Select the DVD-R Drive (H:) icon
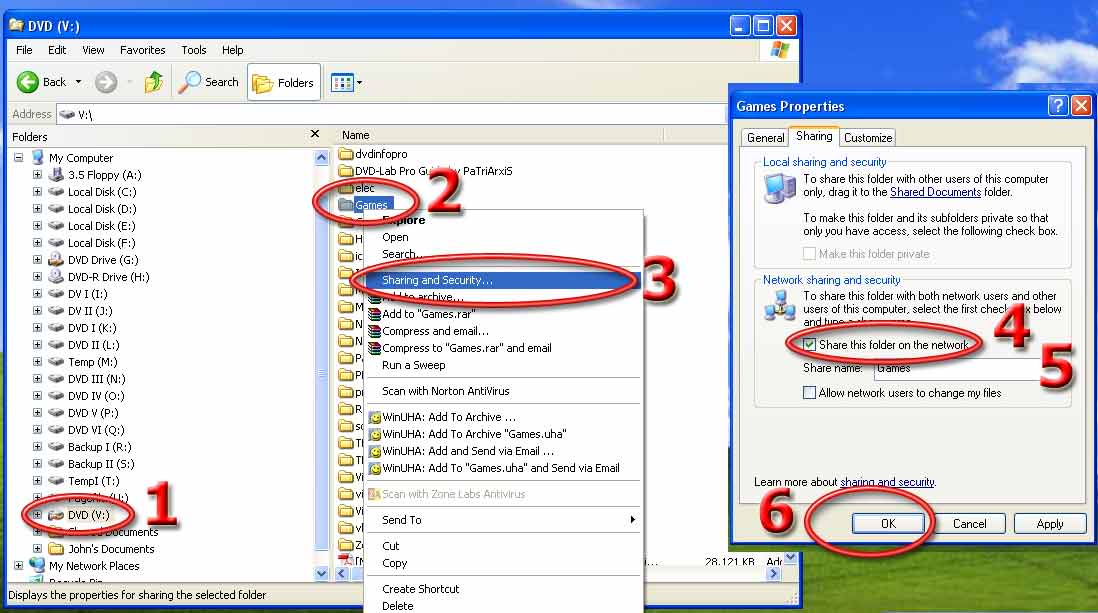The height and width of the screenshot is (613, 1098). click(x=57, y=277)
